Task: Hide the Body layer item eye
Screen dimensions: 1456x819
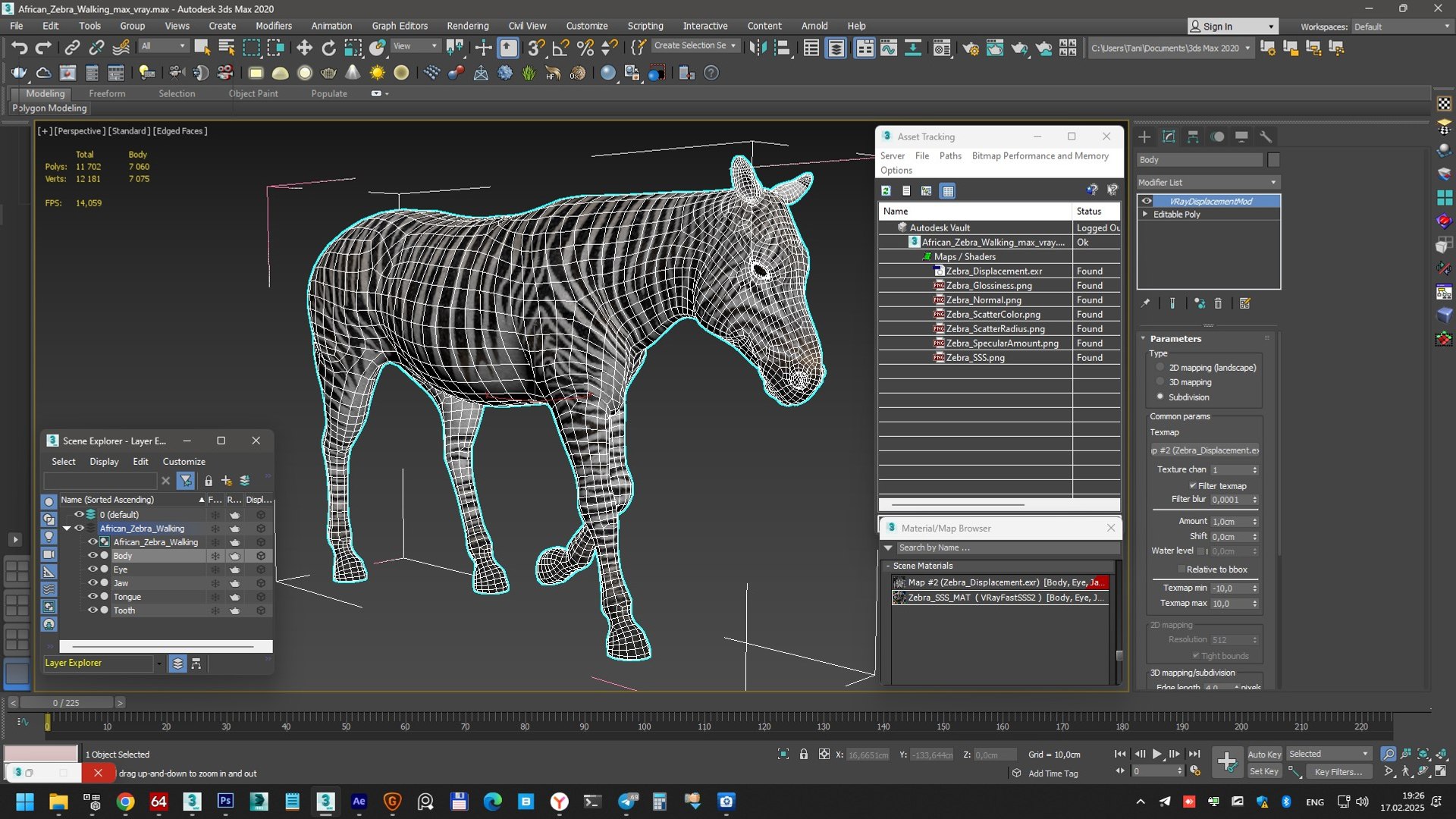Action: 93,556
